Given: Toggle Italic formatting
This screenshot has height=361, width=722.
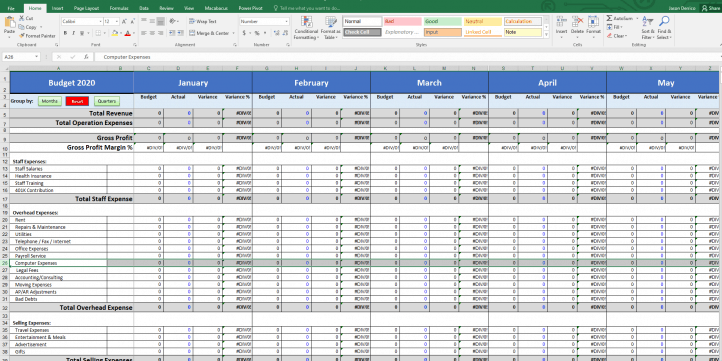Looking at the screenshot, I should pos(73,33).
